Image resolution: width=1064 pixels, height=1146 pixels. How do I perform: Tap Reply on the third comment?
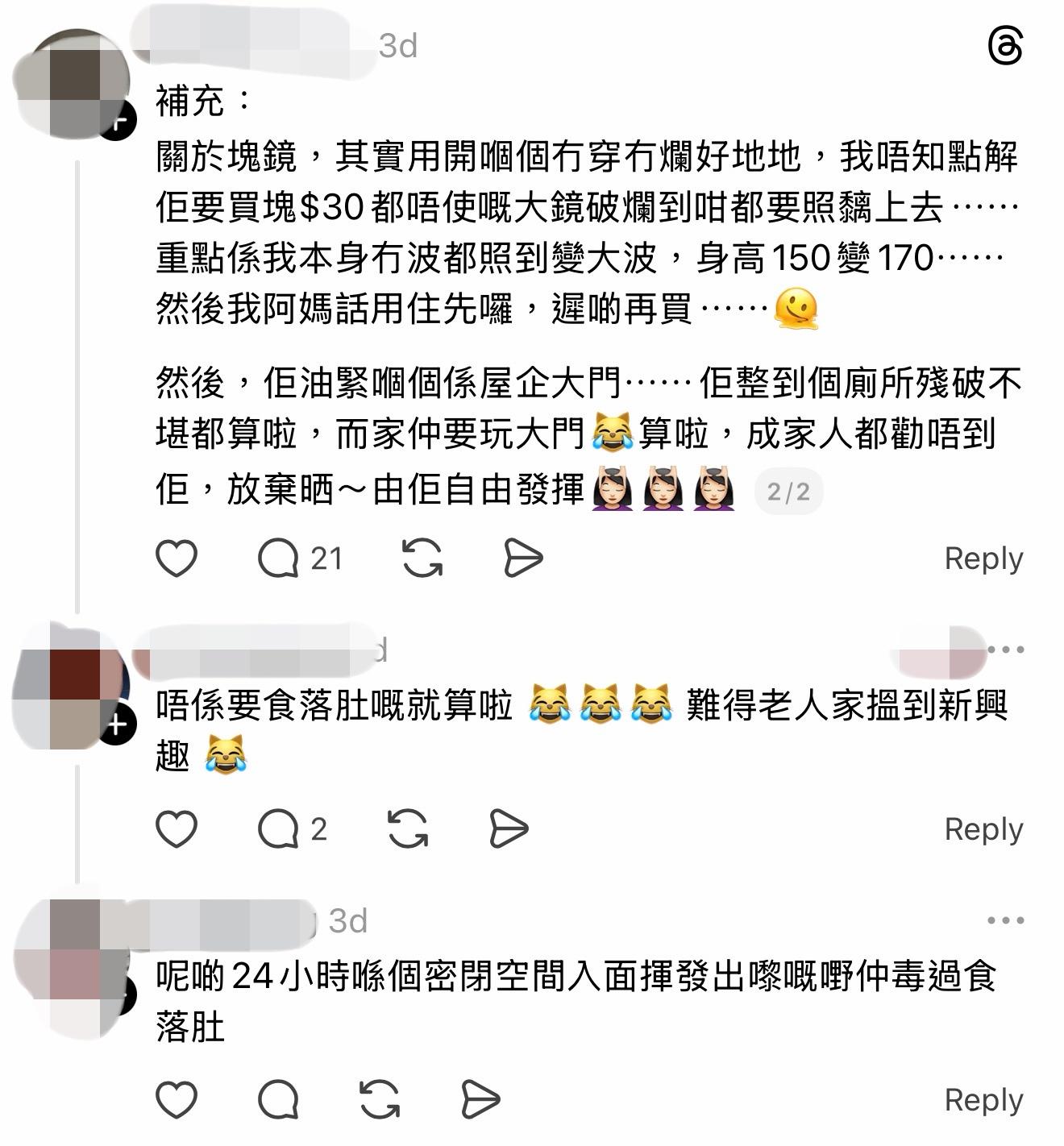[983, 1100]
